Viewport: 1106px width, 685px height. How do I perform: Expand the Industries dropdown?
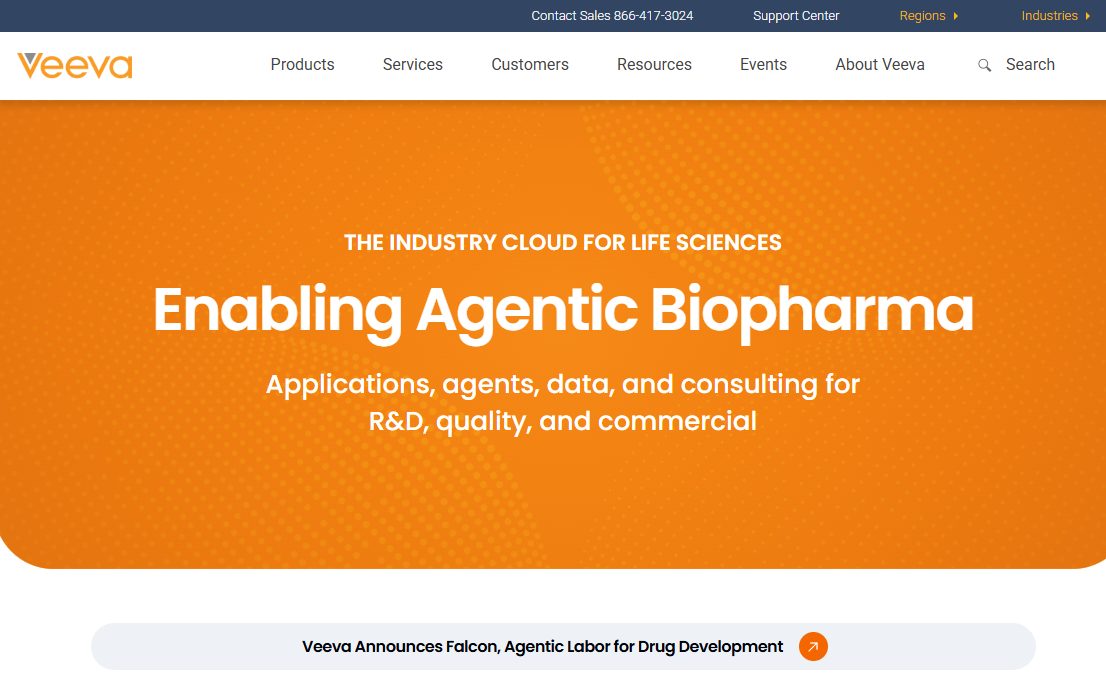tap(1055, 16)
